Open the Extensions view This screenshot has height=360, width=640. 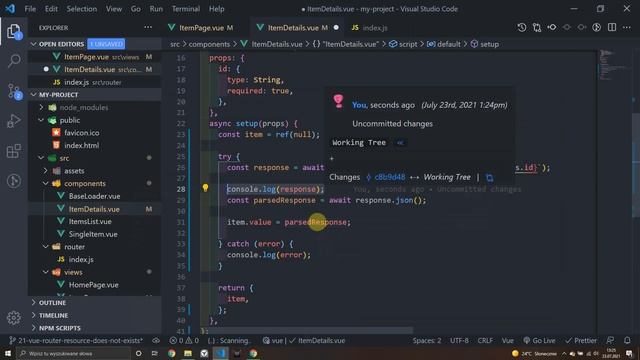point(14,151)
